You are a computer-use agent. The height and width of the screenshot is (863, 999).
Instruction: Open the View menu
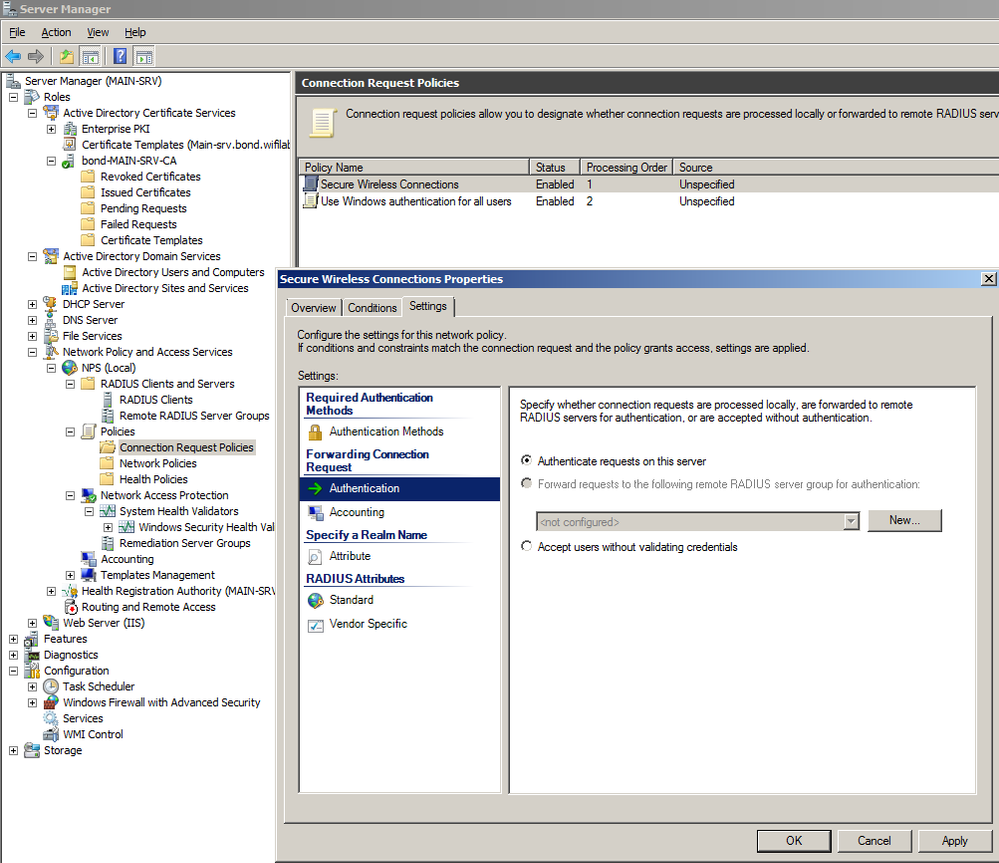97,32
